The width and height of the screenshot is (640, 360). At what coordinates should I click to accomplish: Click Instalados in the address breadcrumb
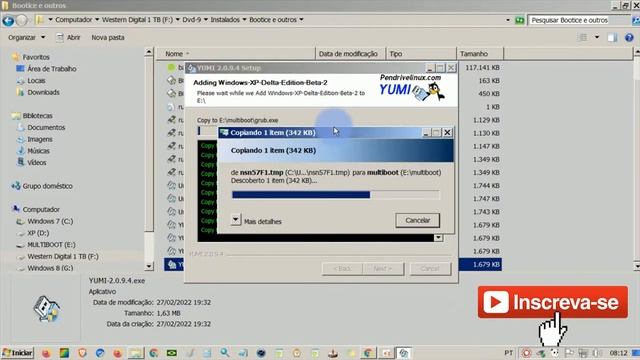click(225, 20)
